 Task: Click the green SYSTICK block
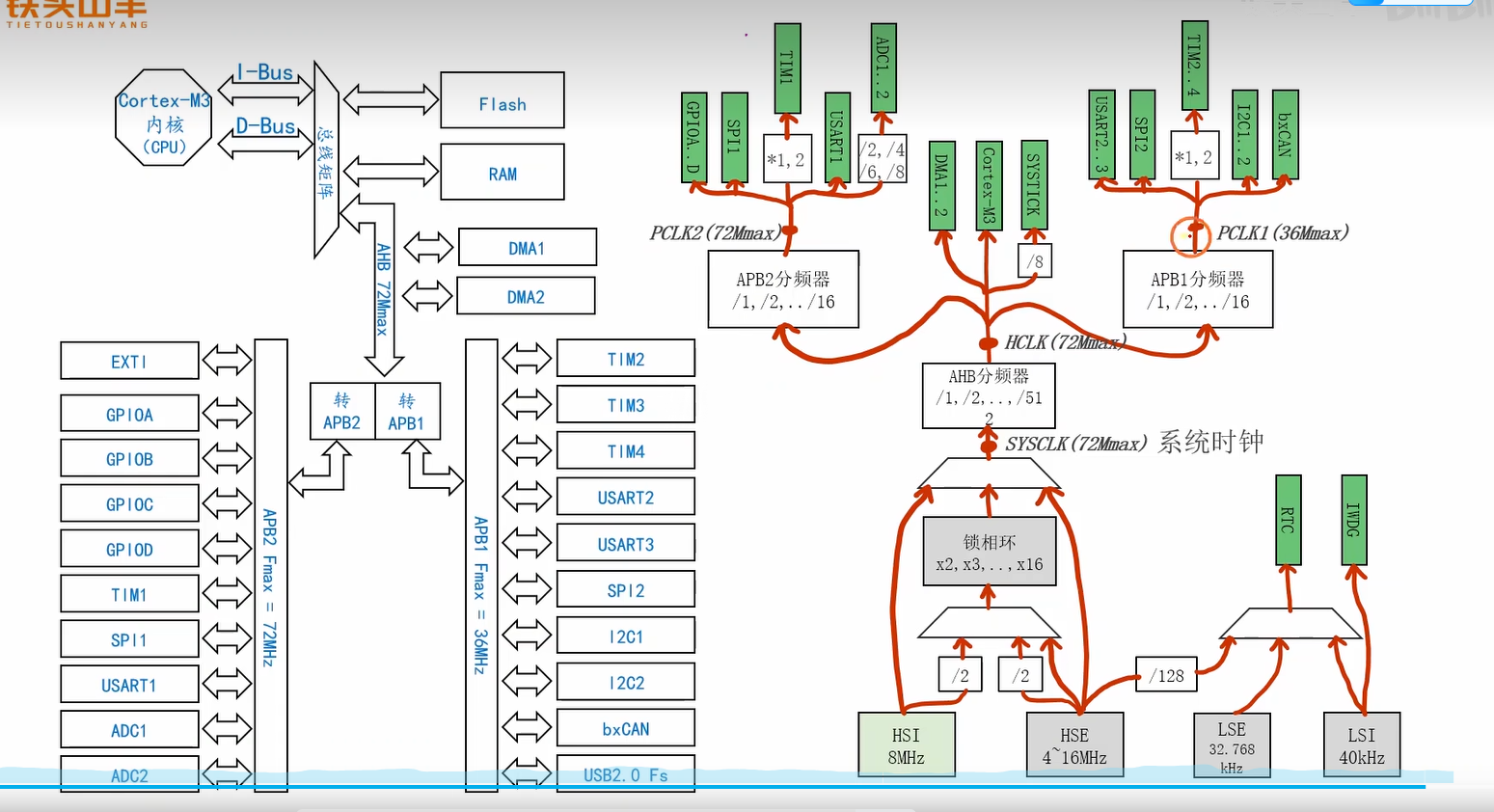tap(1034, 183)
